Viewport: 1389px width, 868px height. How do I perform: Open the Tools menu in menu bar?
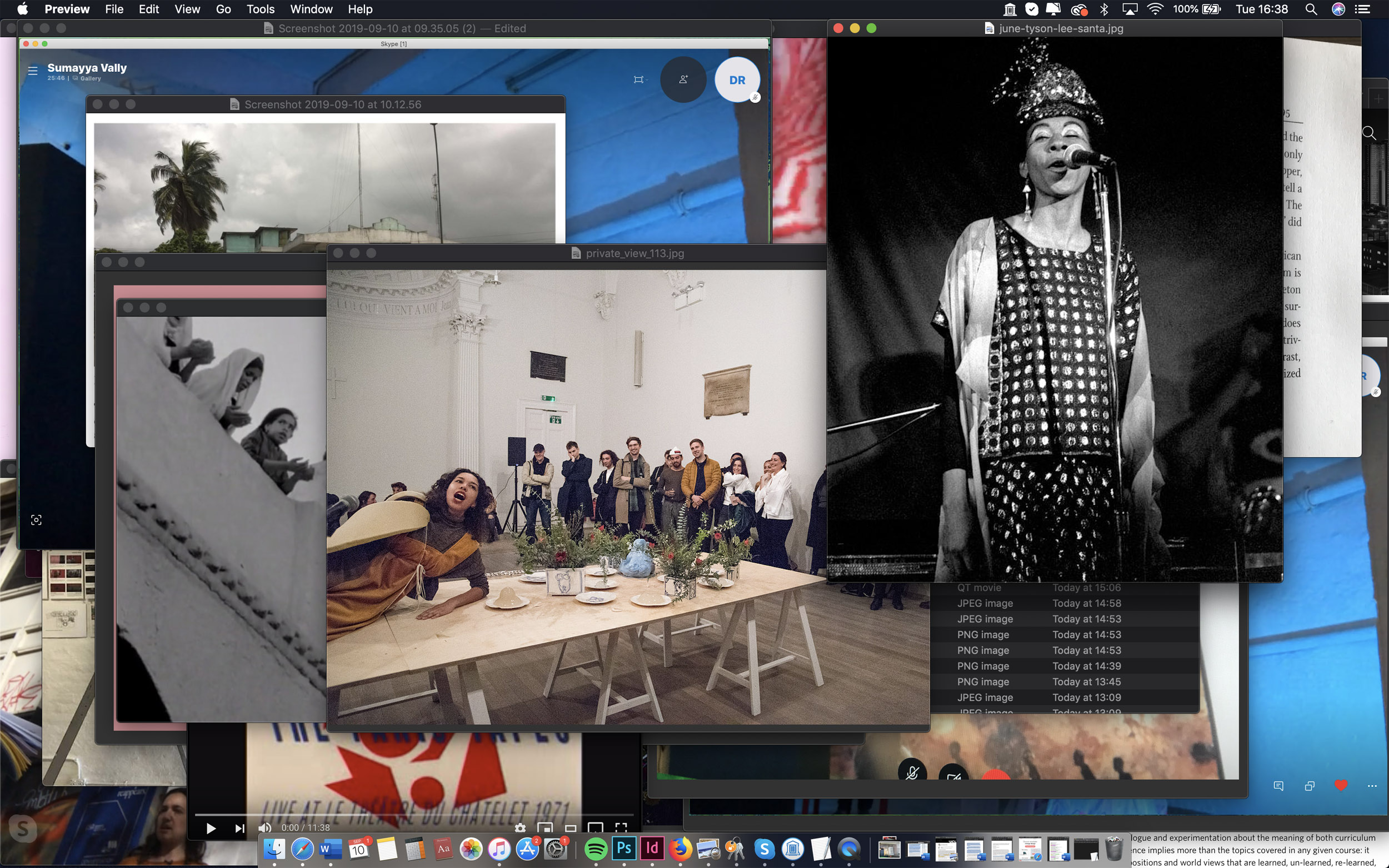260,9
